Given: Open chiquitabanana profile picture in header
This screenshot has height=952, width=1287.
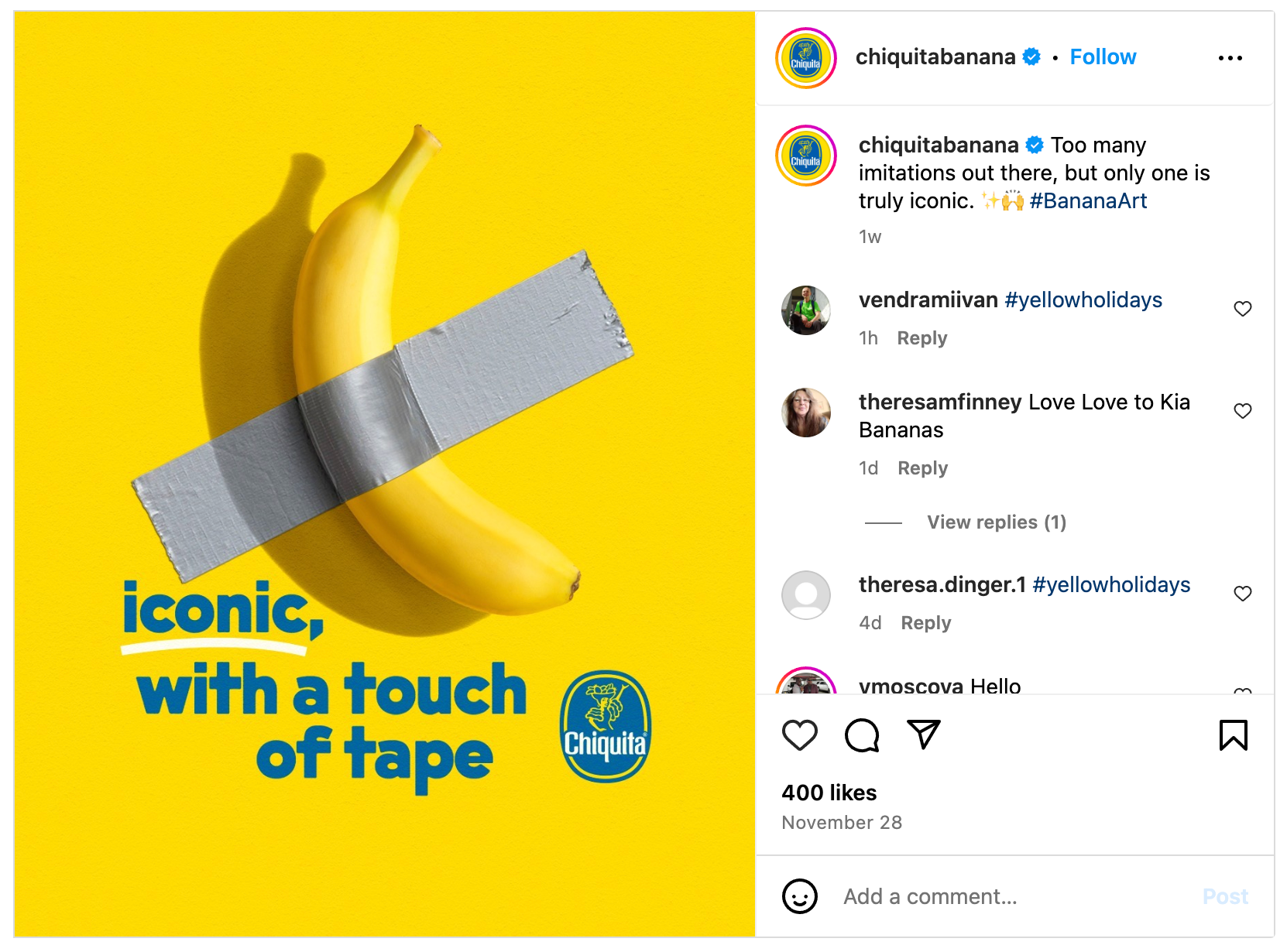Looking at the screenshot, I should pyautogui.click(x=805, y=58).
